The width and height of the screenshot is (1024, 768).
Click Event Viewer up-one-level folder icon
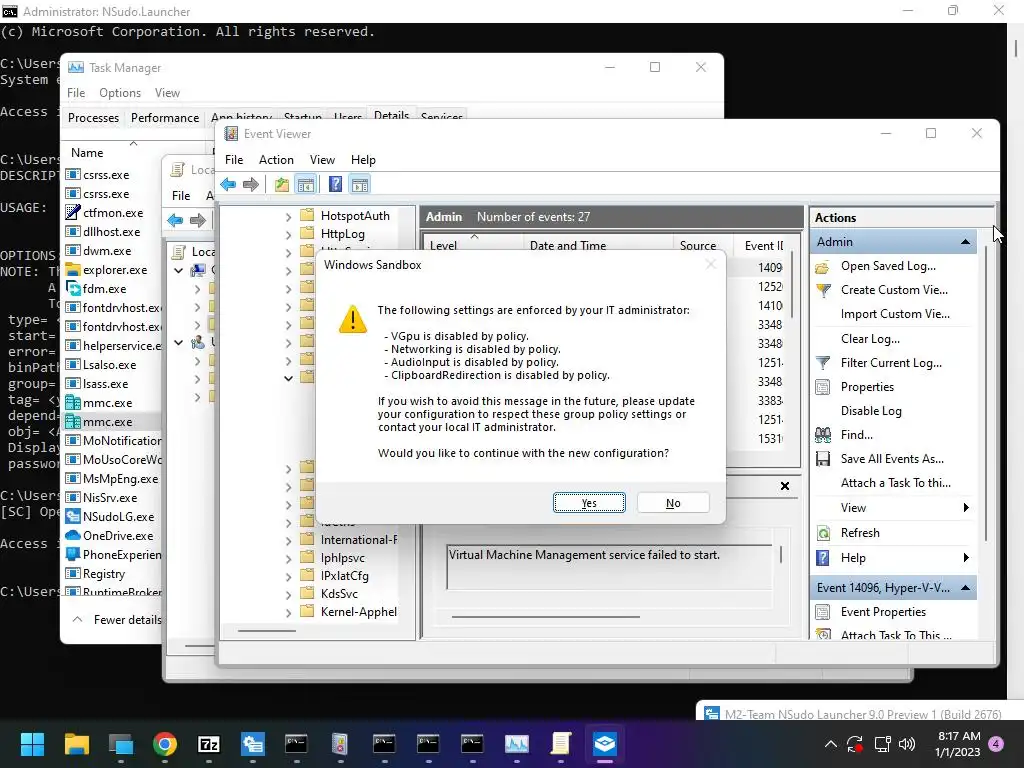point(281,185)
